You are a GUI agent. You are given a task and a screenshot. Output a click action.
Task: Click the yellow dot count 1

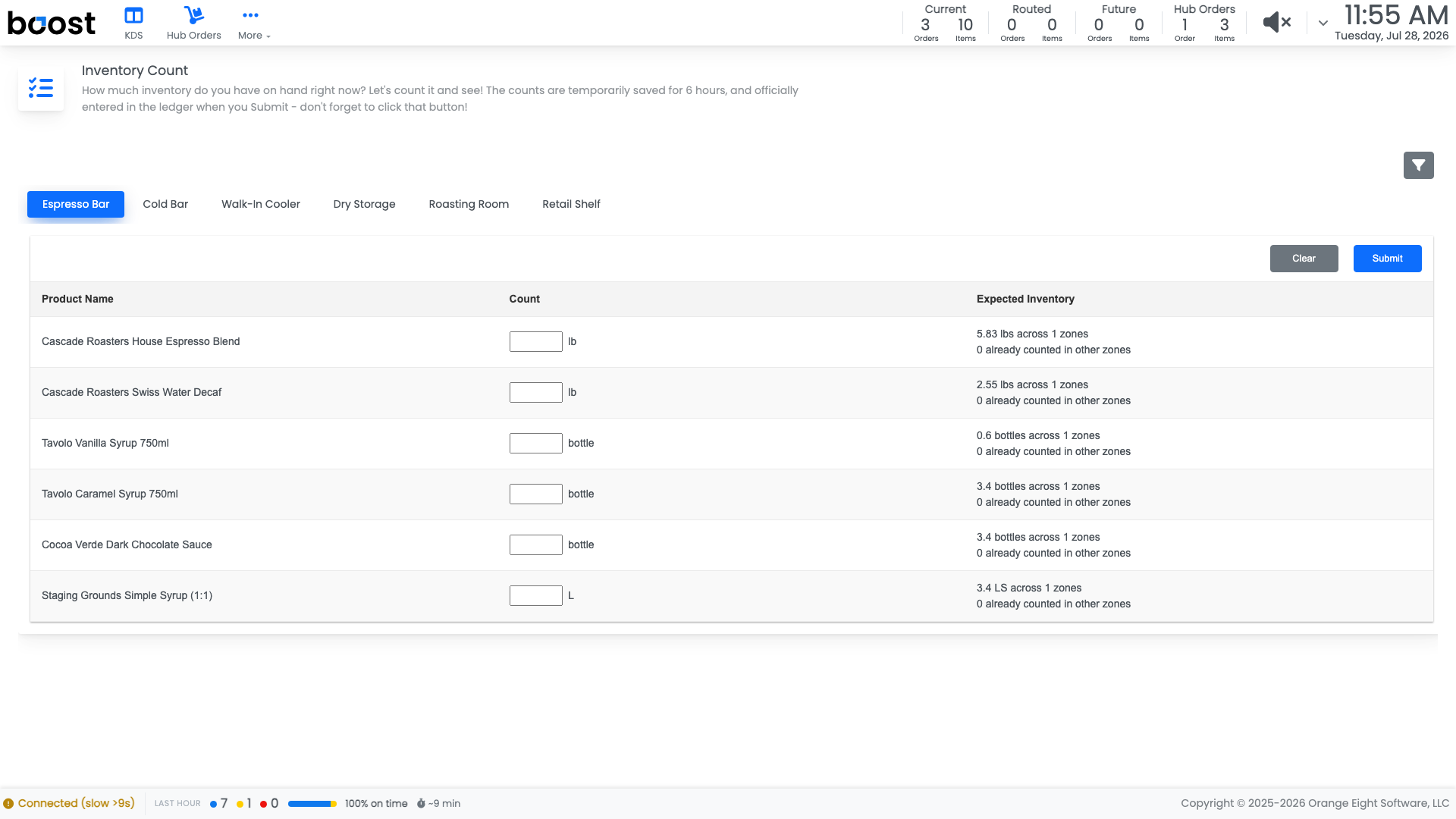click(244, 804)
